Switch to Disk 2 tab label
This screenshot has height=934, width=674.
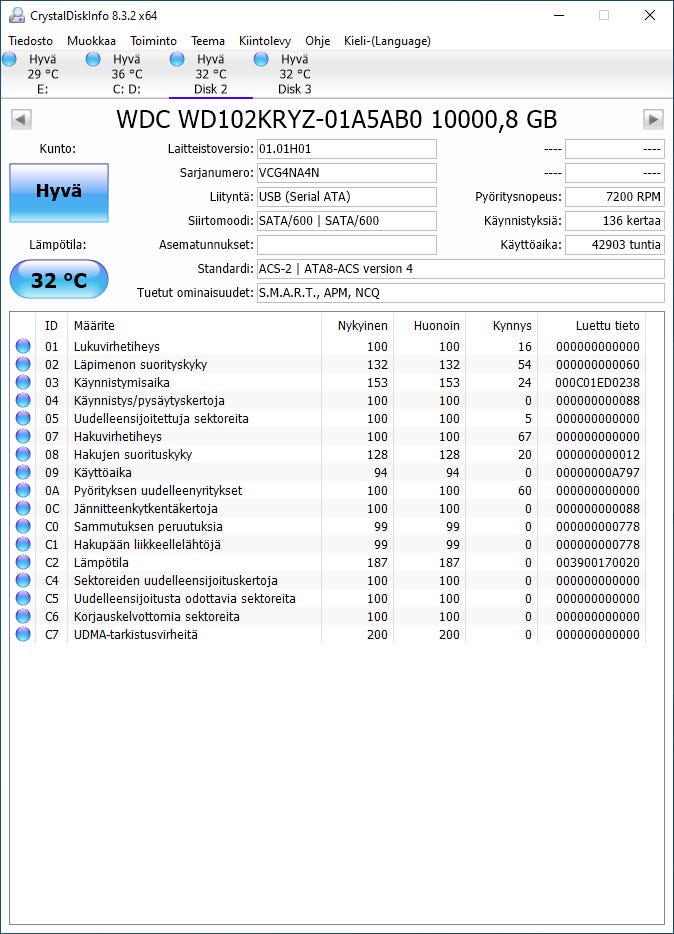pyautogui.click(x=211, y=89)
